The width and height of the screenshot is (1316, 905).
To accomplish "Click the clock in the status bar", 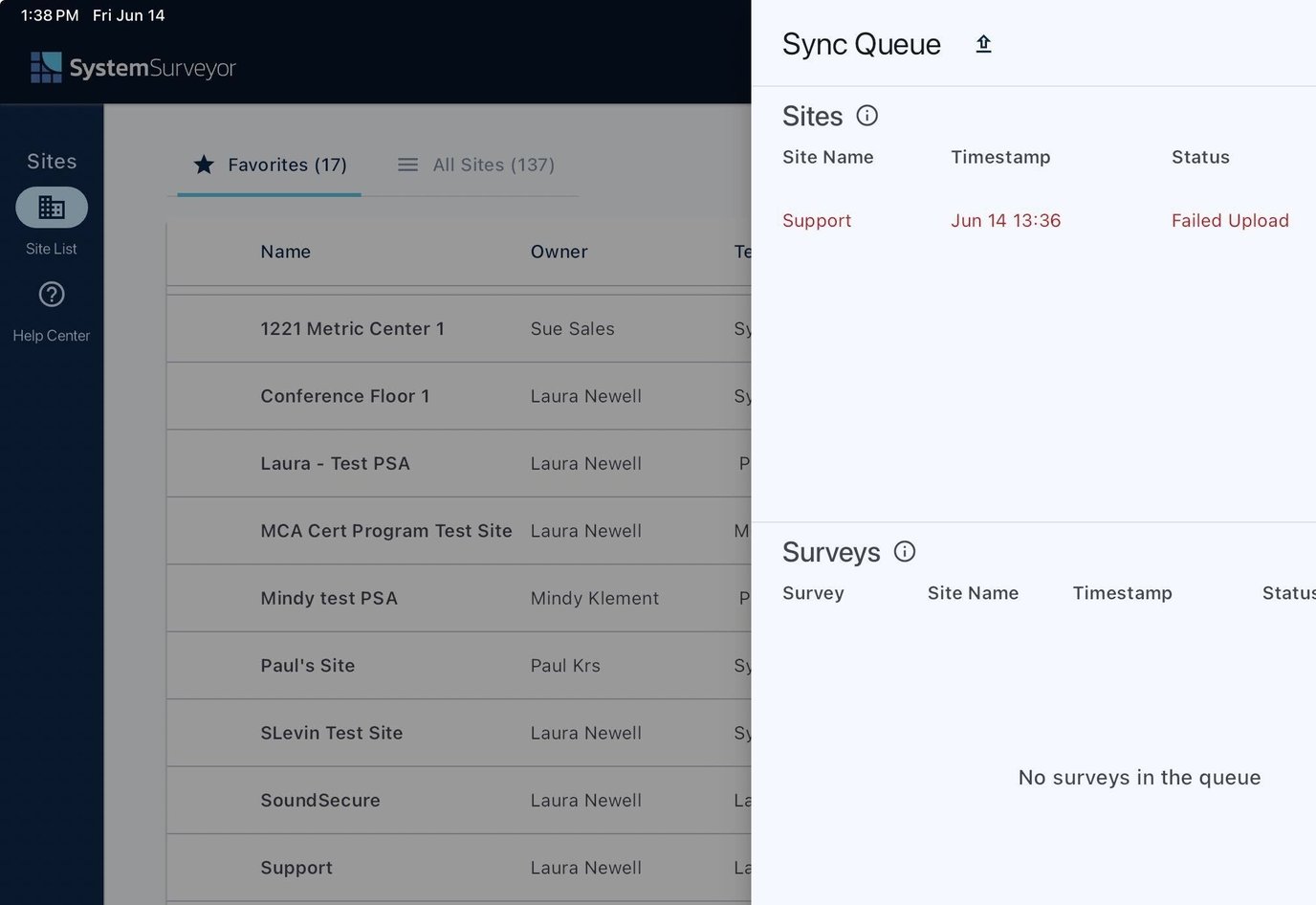I will click(x=49, y=14).
